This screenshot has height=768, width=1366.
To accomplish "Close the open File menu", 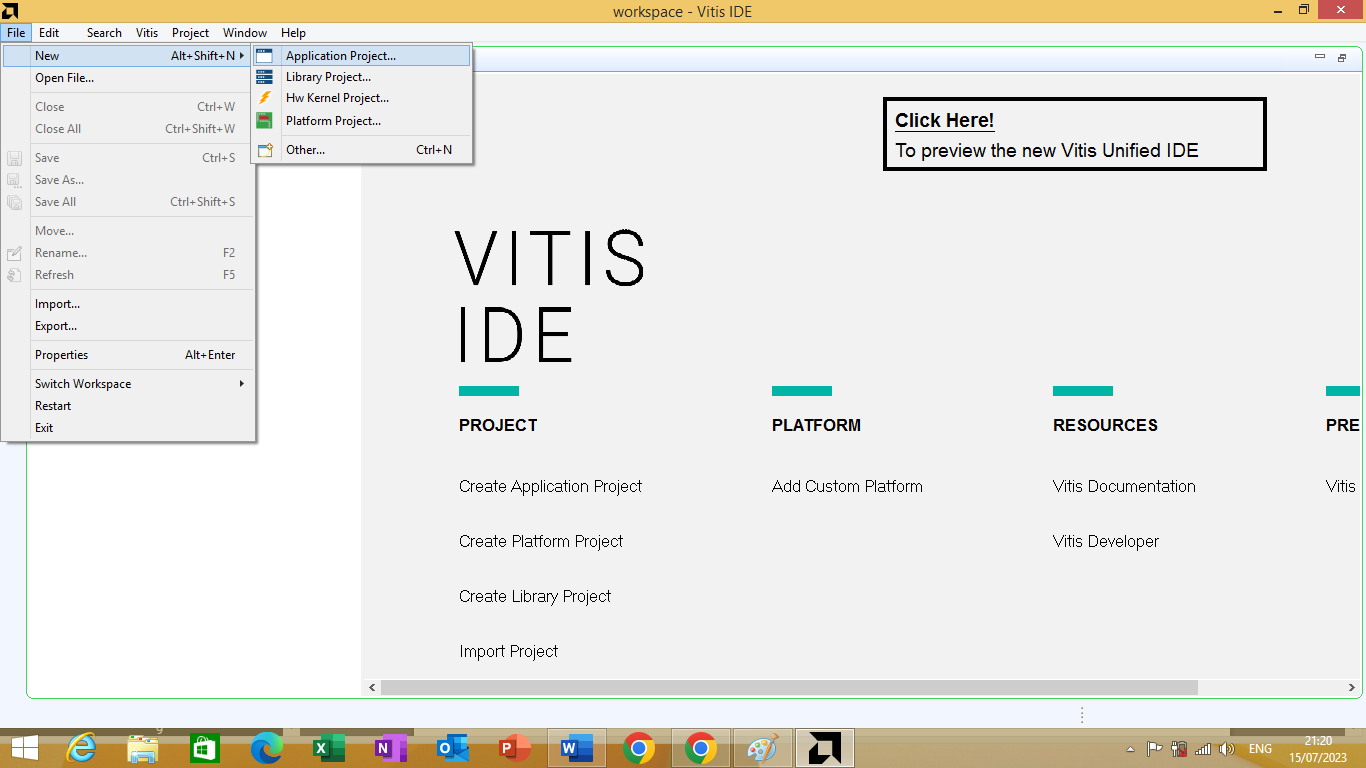I will 16,33.
